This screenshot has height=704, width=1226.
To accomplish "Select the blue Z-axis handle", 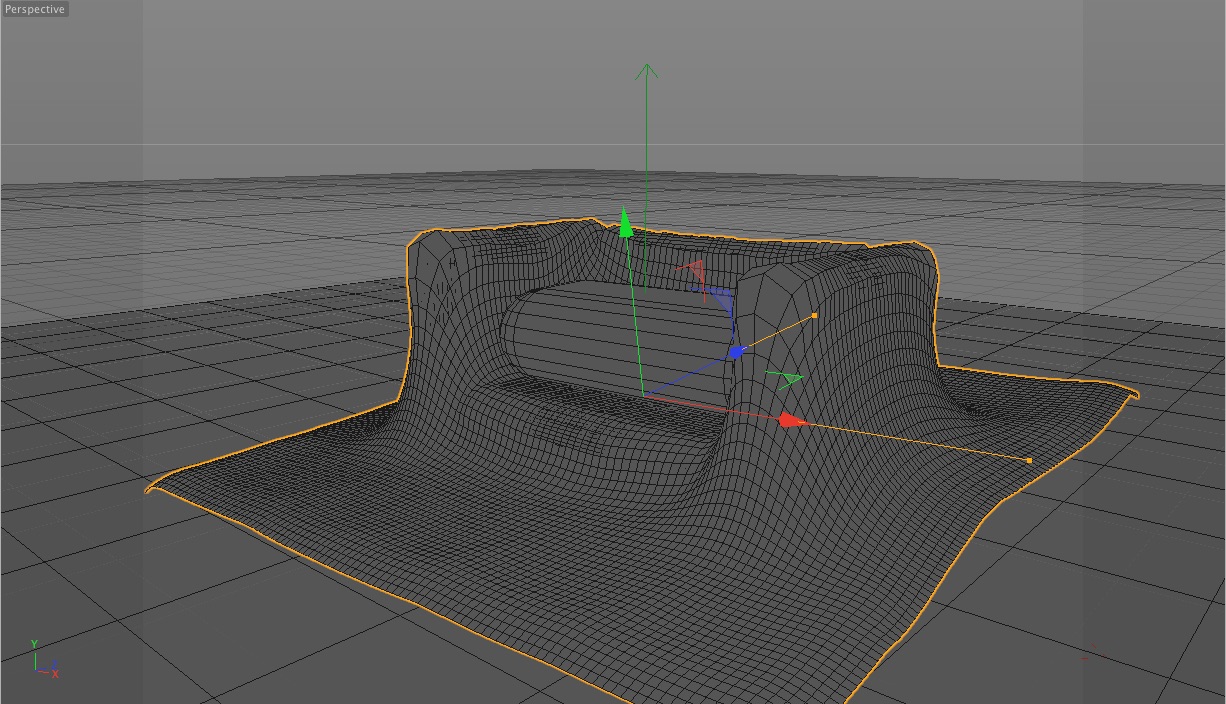I will tap(737, 352).
